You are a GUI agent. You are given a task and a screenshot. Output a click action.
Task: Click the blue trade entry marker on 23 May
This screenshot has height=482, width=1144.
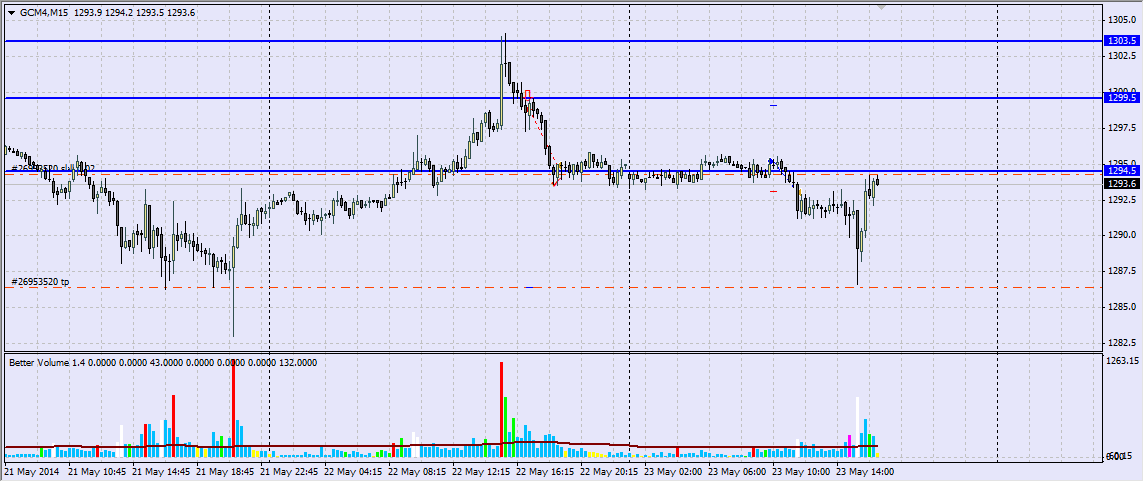[771, 161]
